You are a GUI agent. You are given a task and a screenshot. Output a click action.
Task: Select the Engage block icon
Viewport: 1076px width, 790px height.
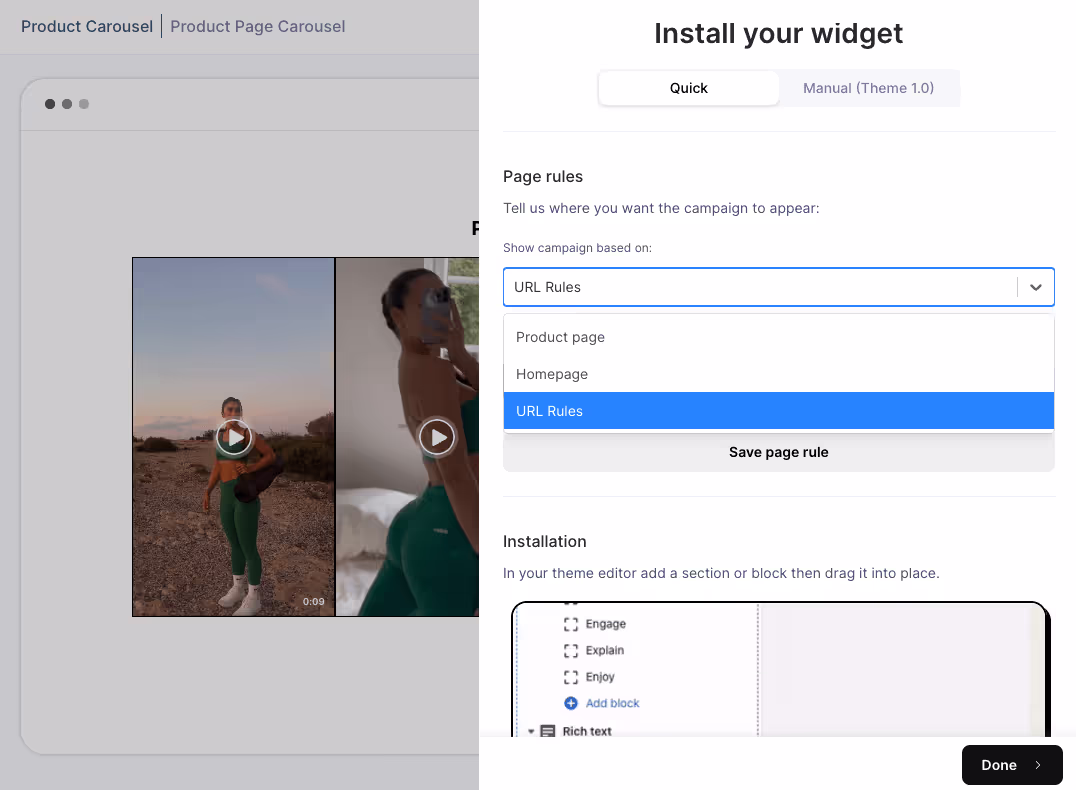tap(571, 624)
